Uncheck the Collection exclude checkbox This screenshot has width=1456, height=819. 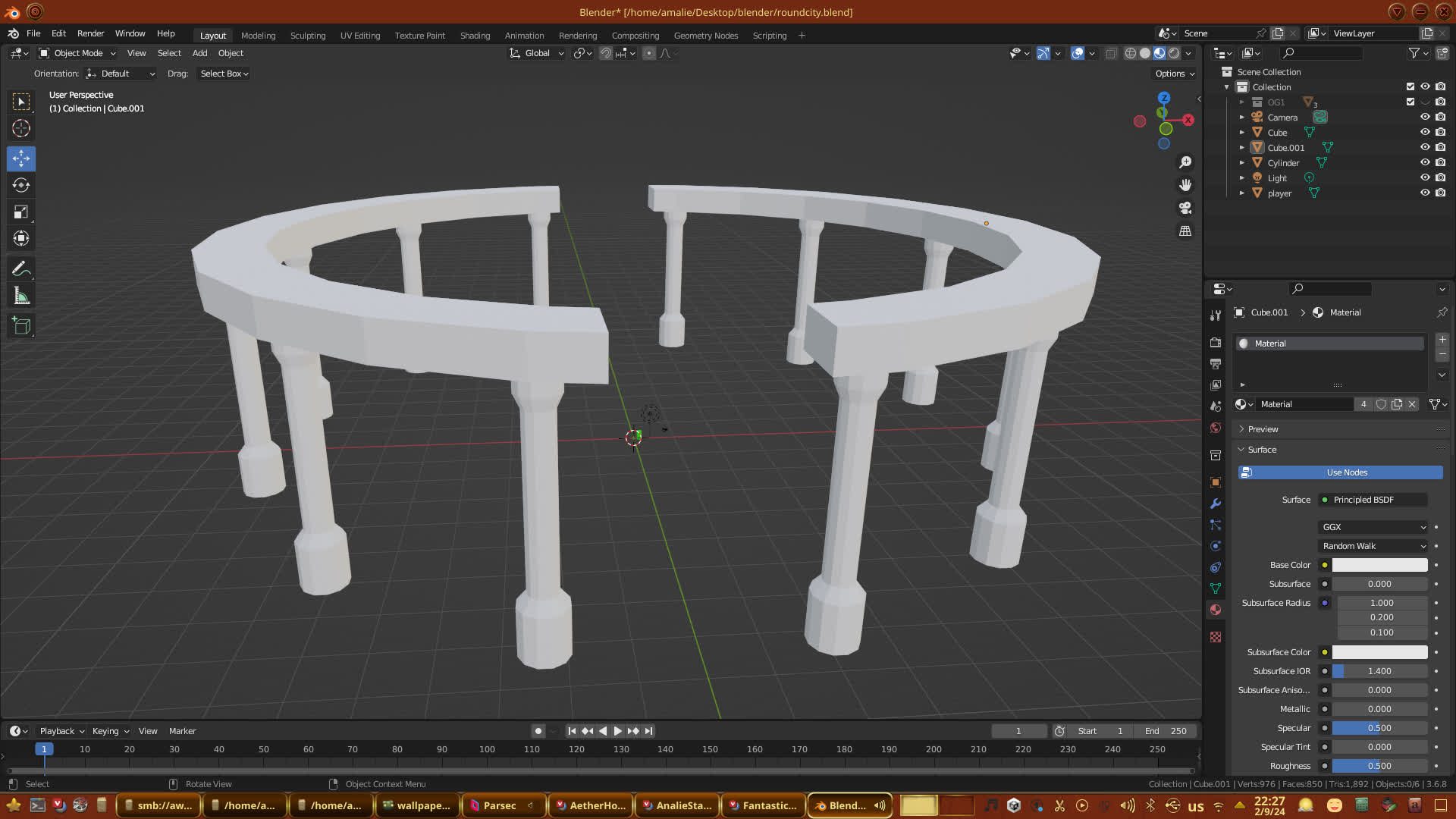point(1410,86)
